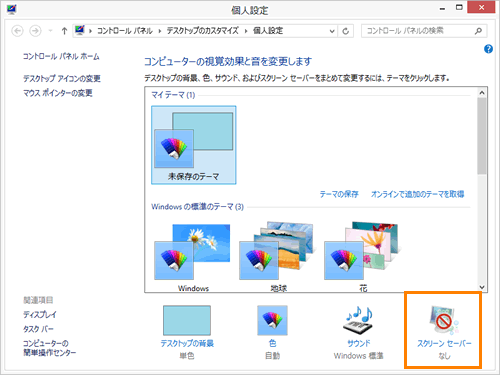This screenshot has width=500, height=375.
Task: Click the Refresh button in the address bar
Action: pyautogui.click(x=346, y=31)
